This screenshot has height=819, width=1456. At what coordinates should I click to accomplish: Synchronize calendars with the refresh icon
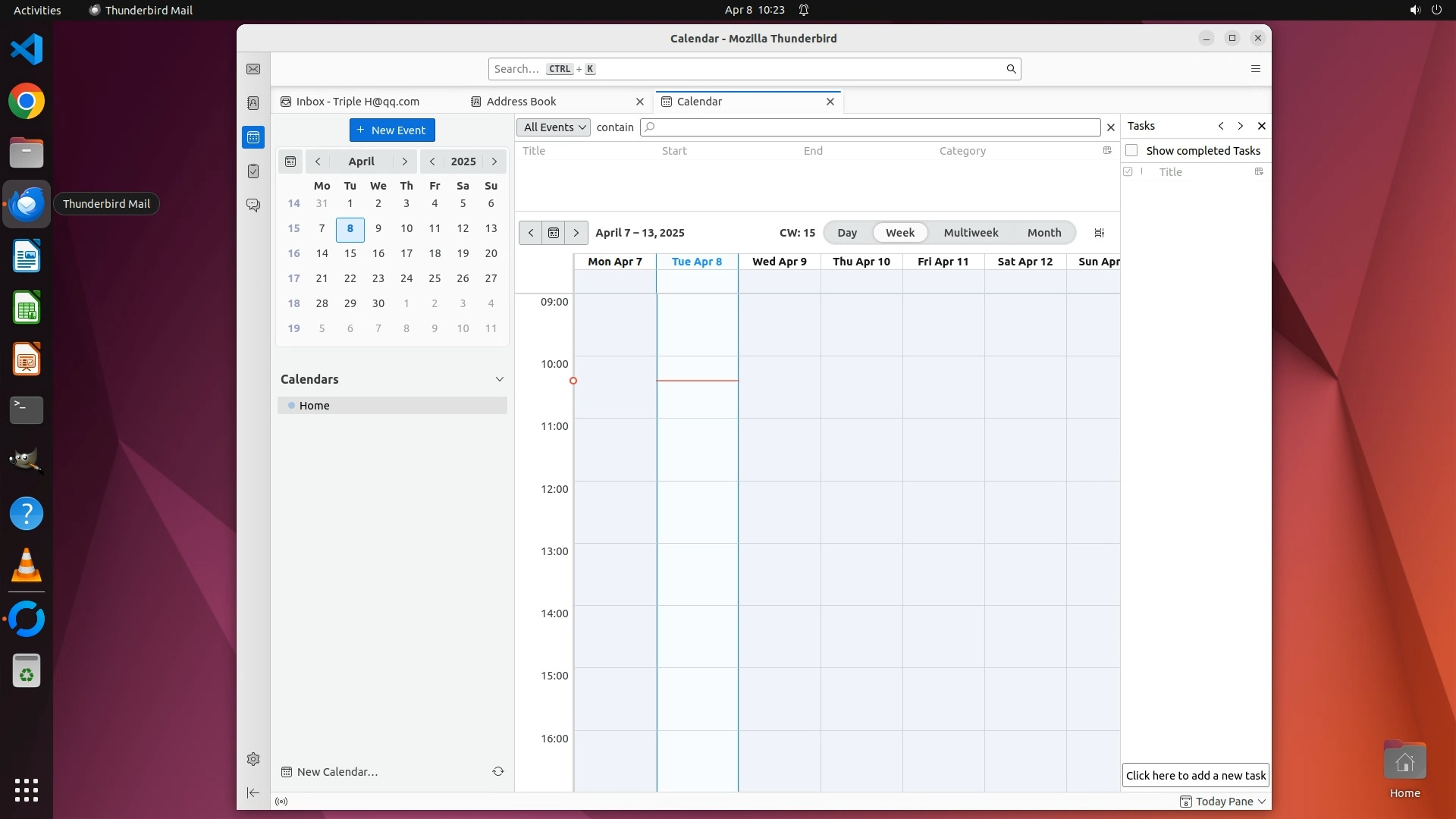click(x=498, y=771)
